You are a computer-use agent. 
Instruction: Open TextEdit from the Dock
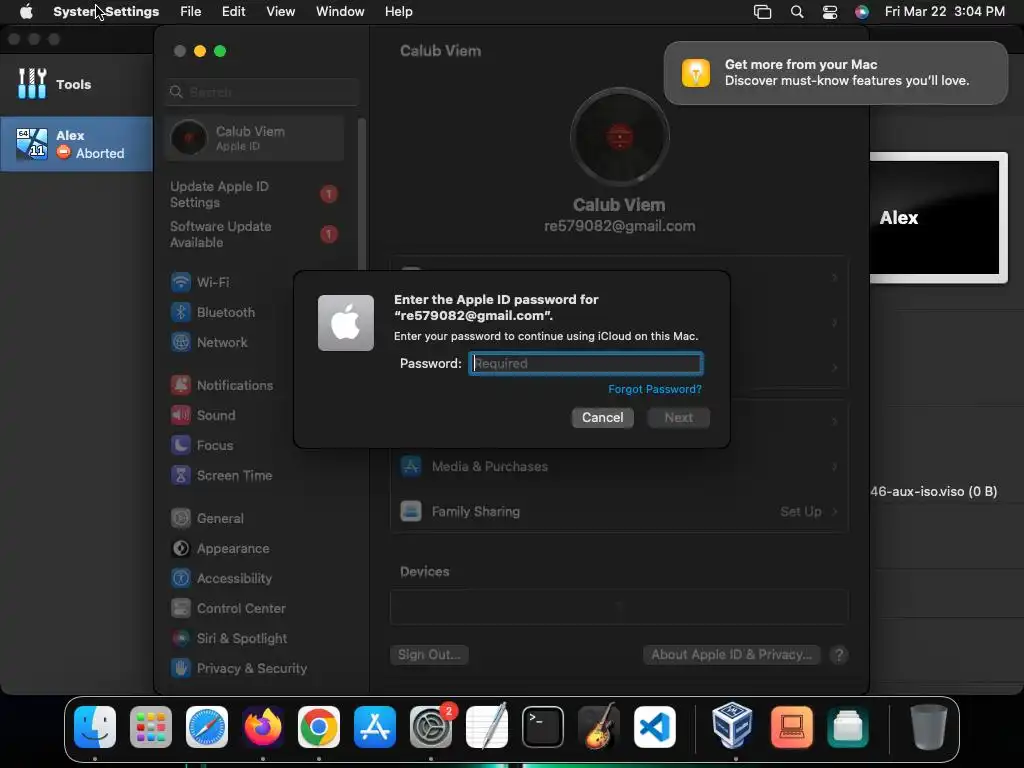pos(487,727)
